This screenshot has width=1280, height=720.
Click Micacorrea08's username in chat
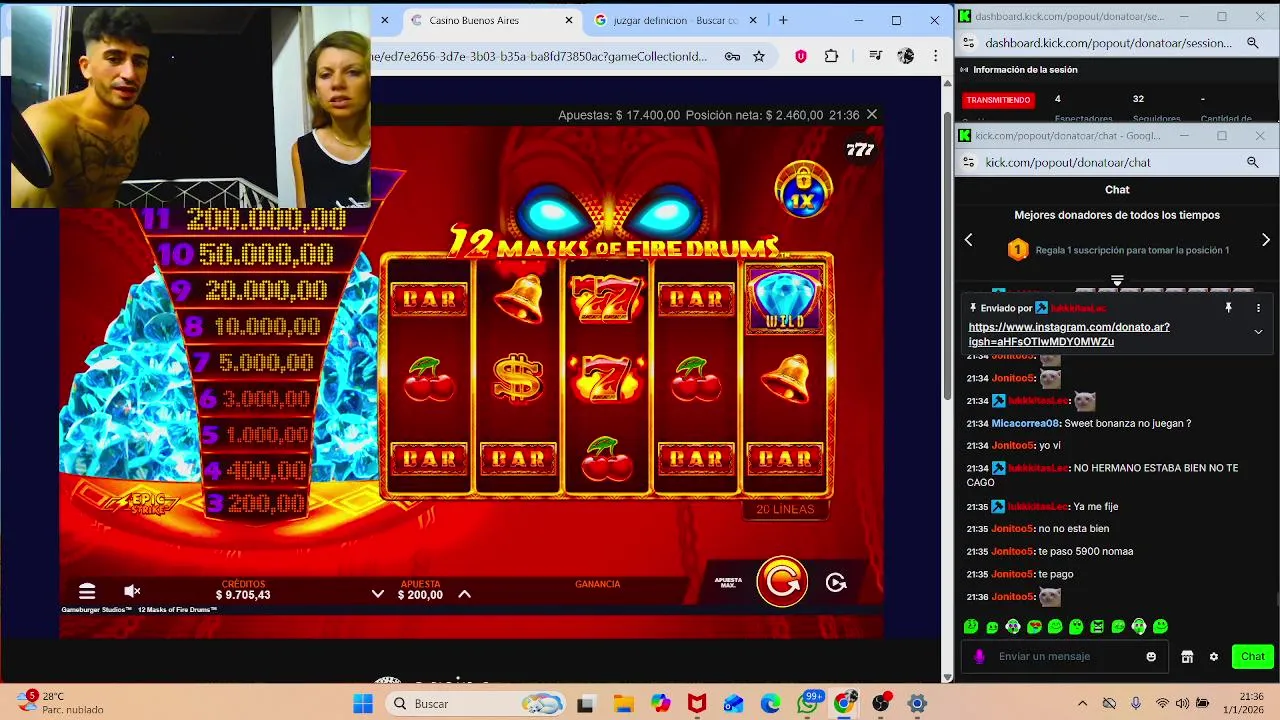(1024, 423)
